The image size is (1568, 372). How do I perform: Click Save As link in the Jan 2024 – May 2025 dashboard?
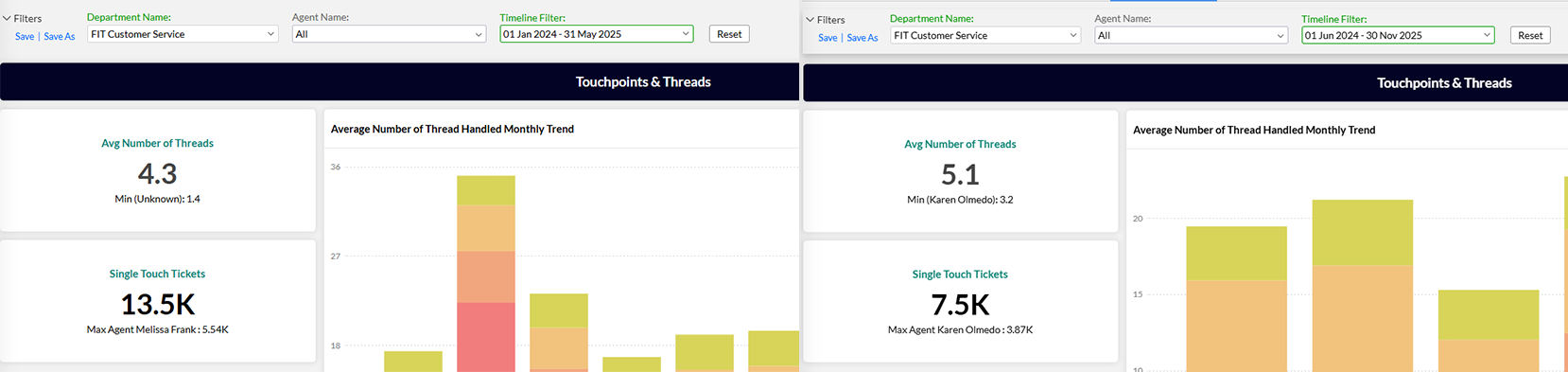tap(60, 36)
